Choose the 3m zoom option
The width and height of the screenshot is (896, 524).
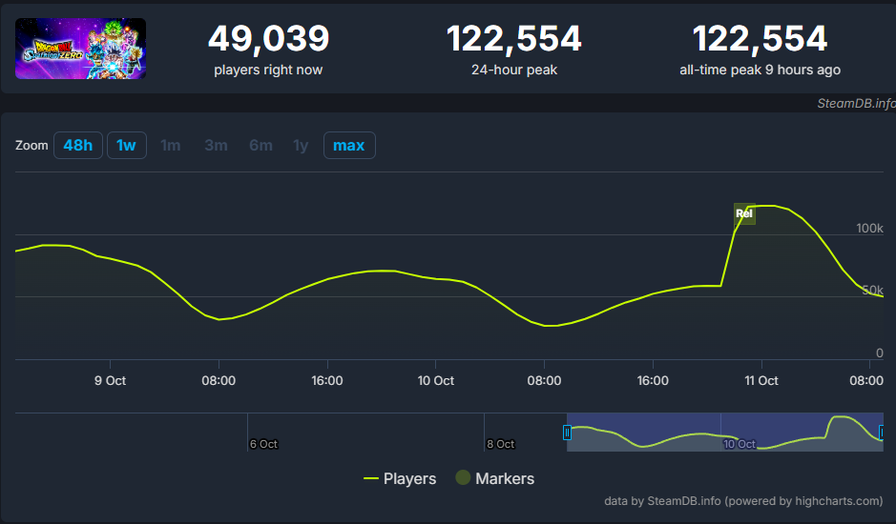tap(216, 145)
